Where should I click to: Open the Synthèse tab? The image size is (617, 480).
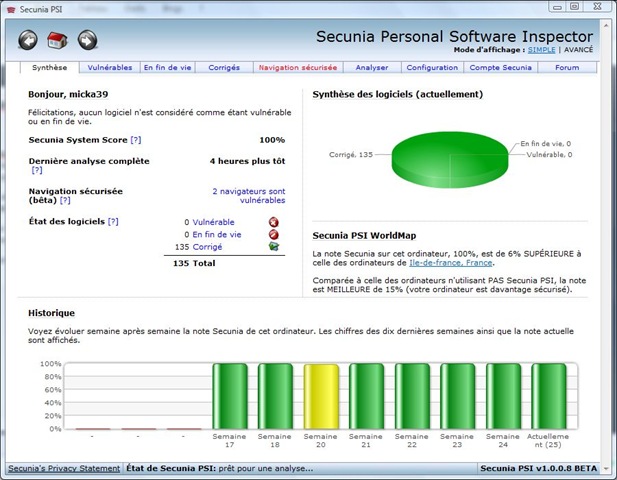coord(50,68)
